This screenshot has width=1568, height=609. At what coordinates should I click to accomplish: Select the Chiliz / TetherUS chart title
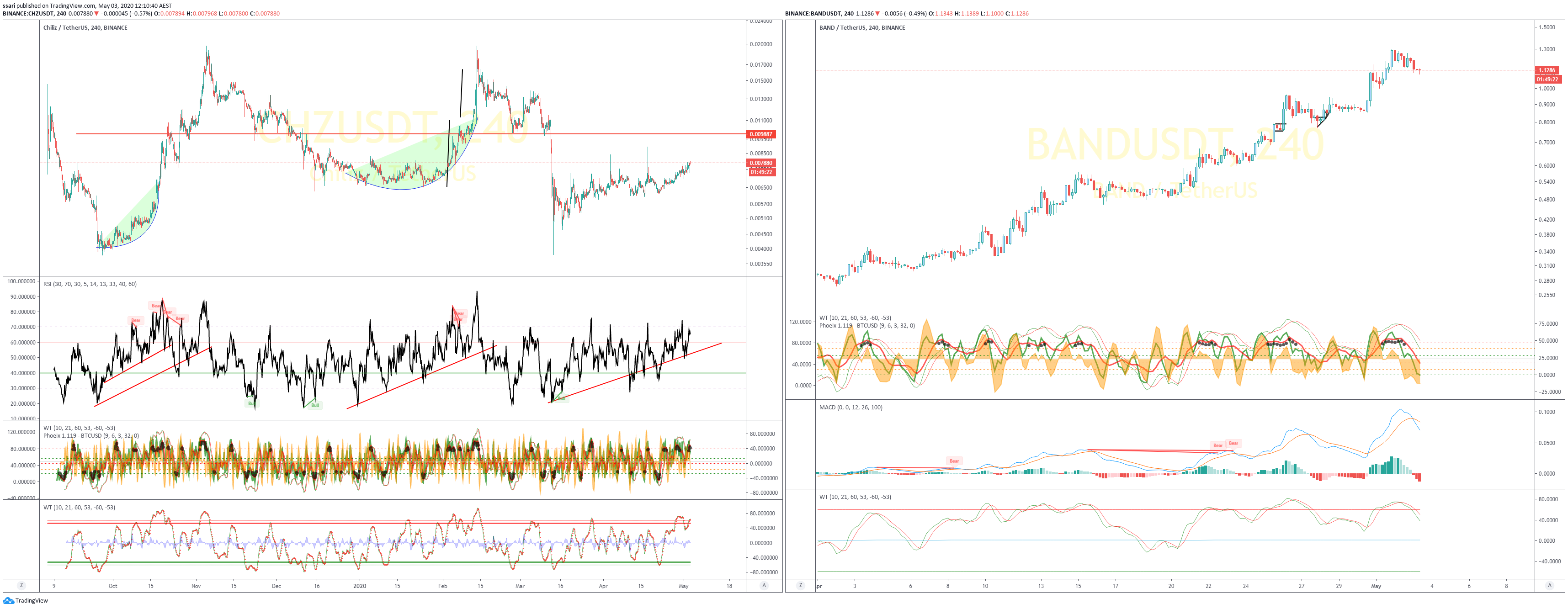coord(85,27)
